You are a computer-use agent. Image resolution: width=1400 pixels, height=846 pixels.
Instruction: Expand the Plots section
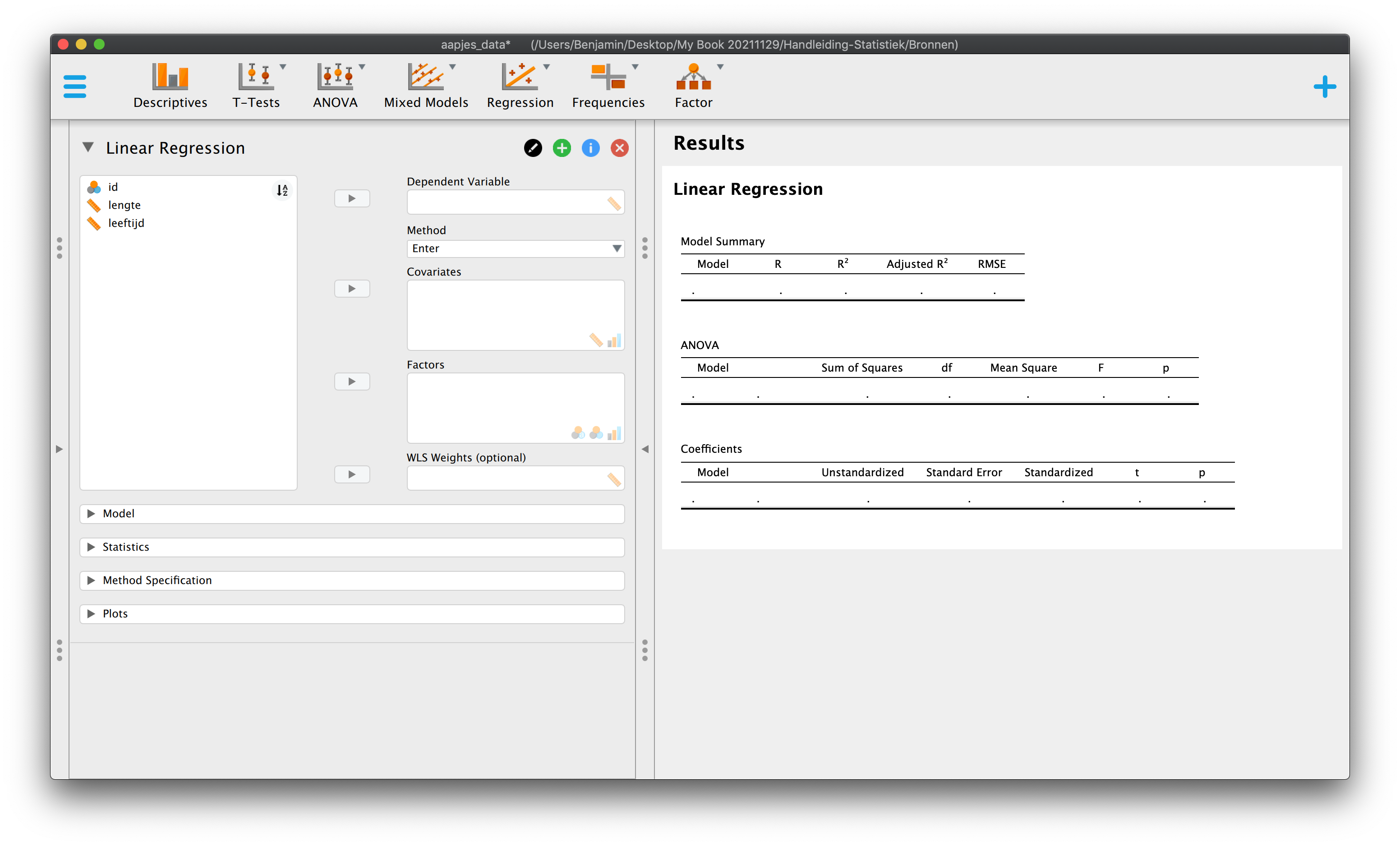352,614
